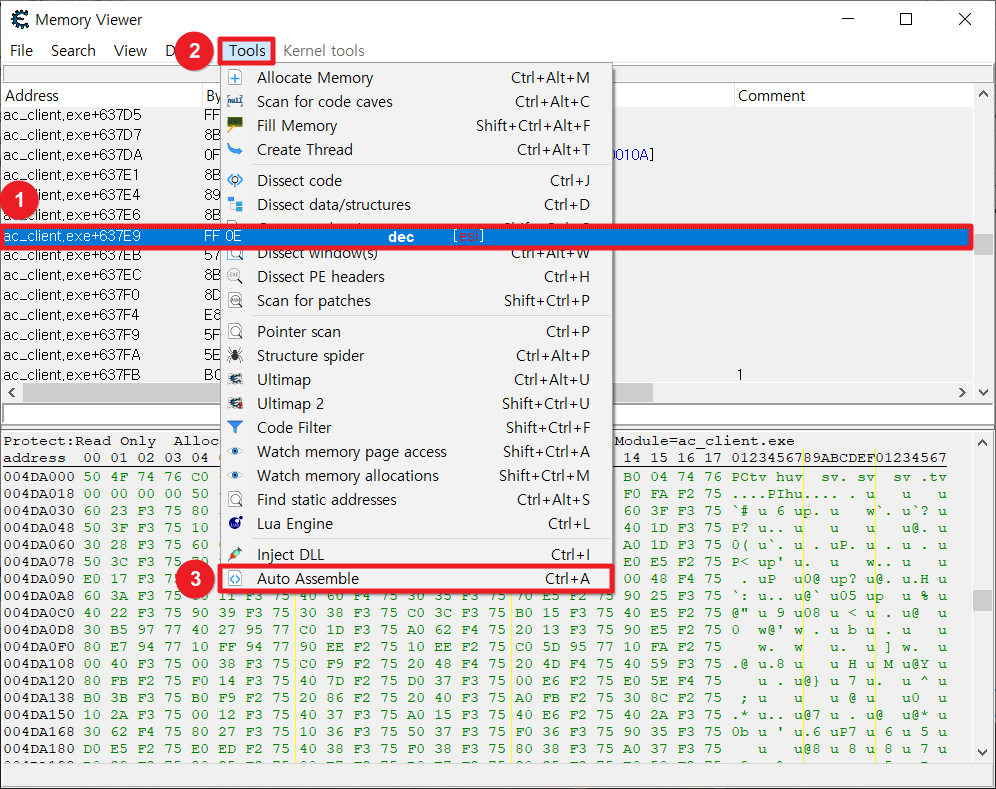Click the Code Filter funnel icon
The image size is (996, 789).
pos(235,427)
